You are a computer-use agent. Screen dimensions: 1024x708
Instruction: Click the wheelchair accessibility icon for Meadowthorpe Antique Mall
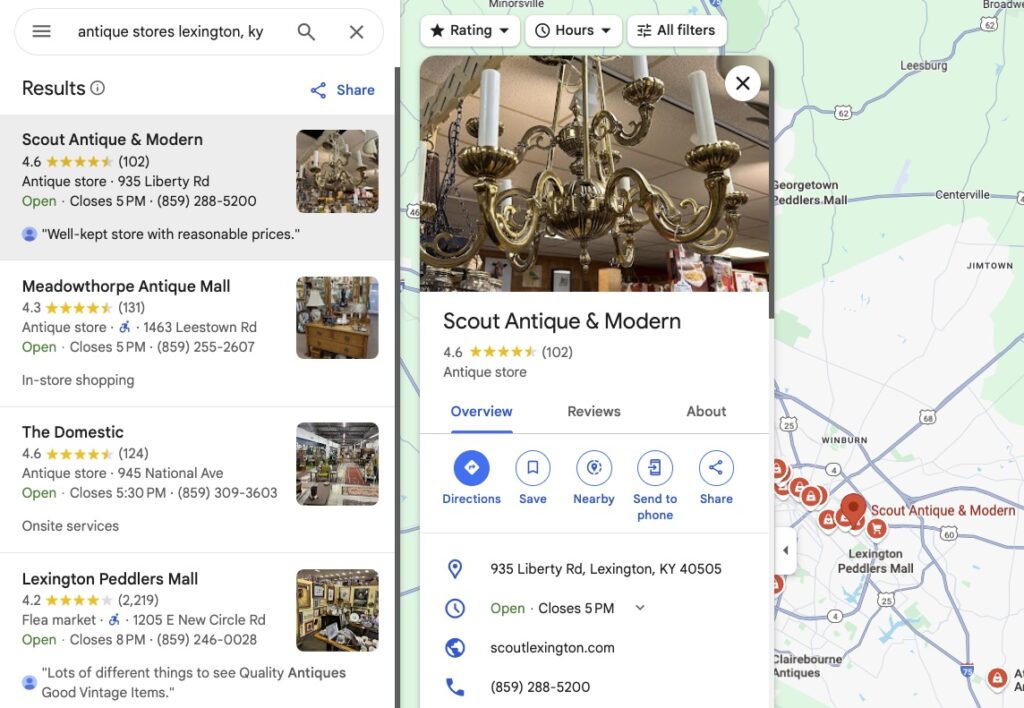click(x=125, y=327)
